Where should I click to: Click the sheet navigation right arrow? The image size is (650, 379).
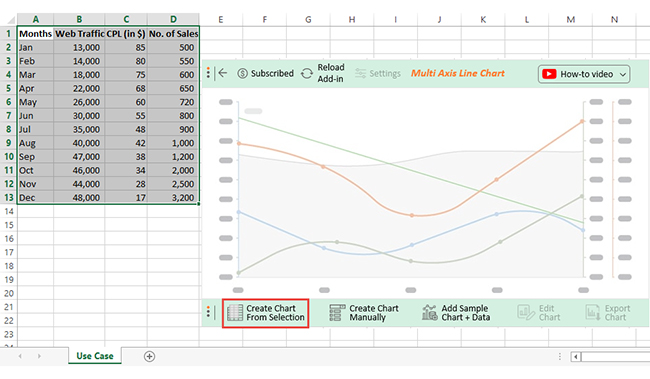point(39,356)
